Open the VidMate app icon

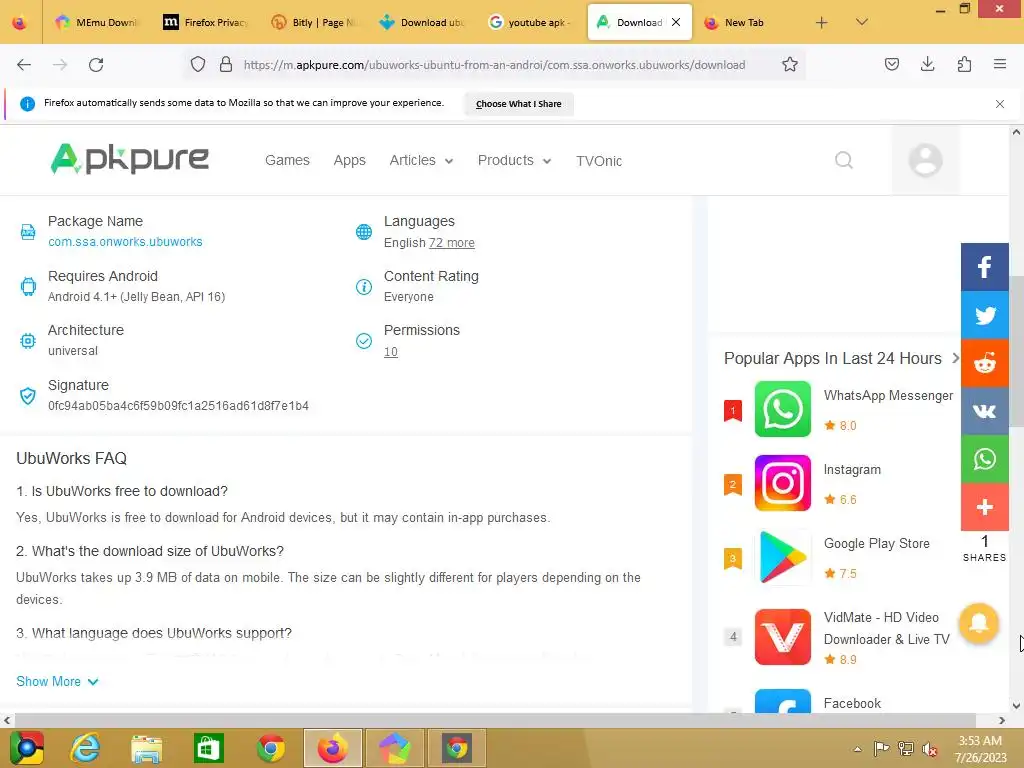[x=782, y=637]
